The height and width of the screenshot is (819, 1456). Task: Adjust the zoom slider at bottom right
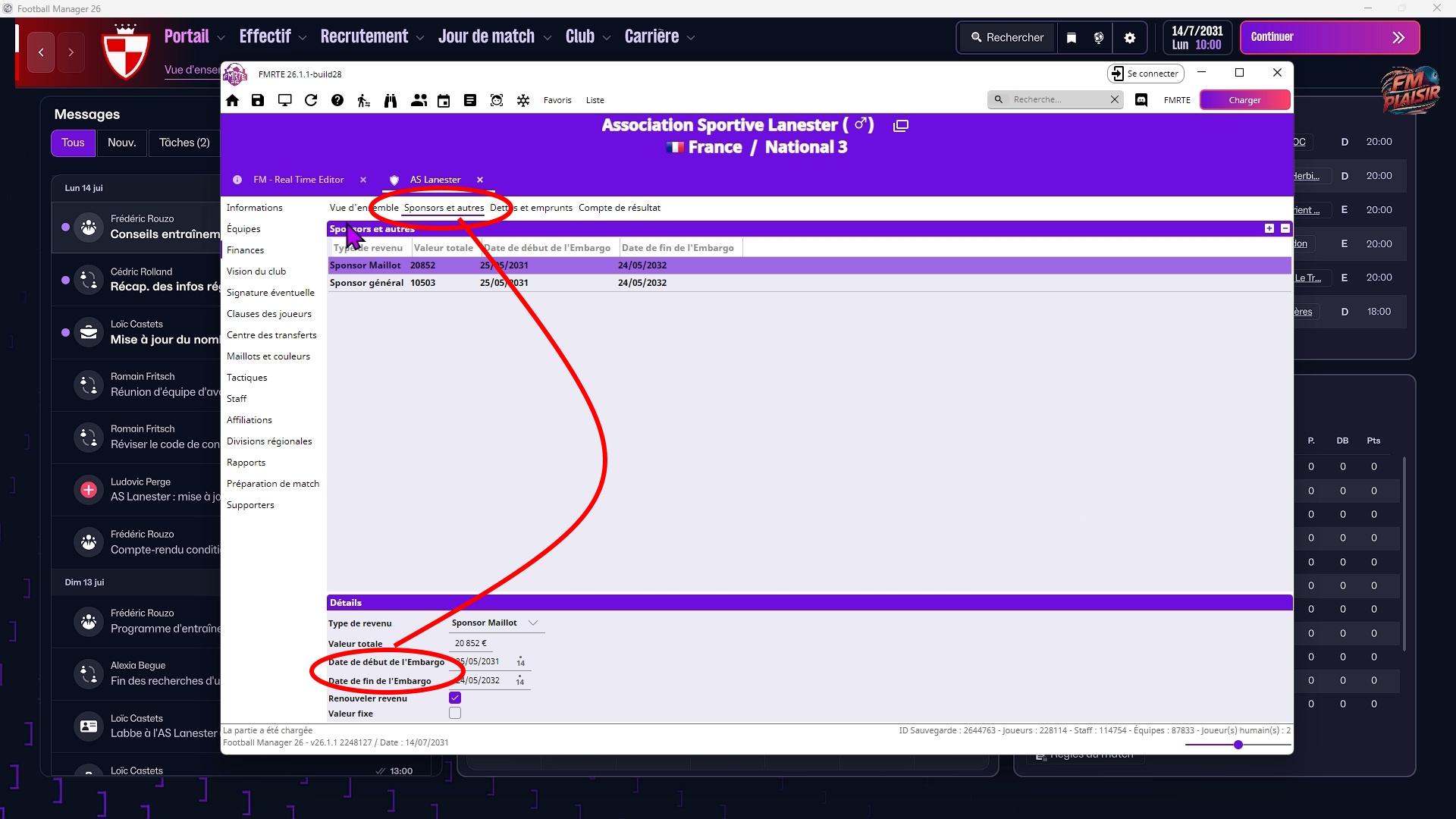coord(1238,745)
